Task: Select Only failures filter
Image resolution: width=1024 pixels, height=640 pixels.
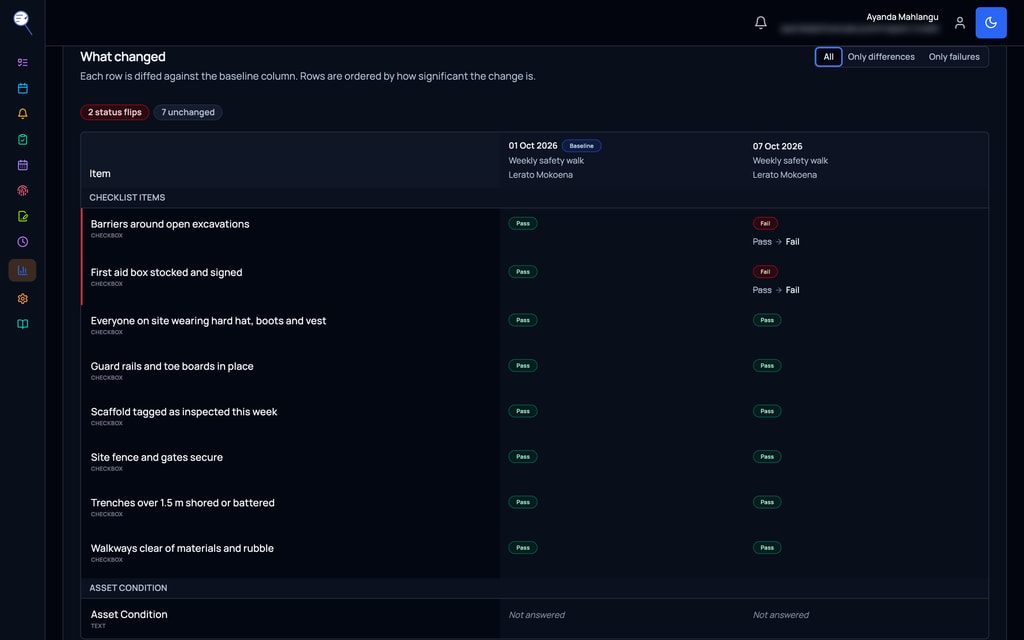Action: (x=953, y=57)
